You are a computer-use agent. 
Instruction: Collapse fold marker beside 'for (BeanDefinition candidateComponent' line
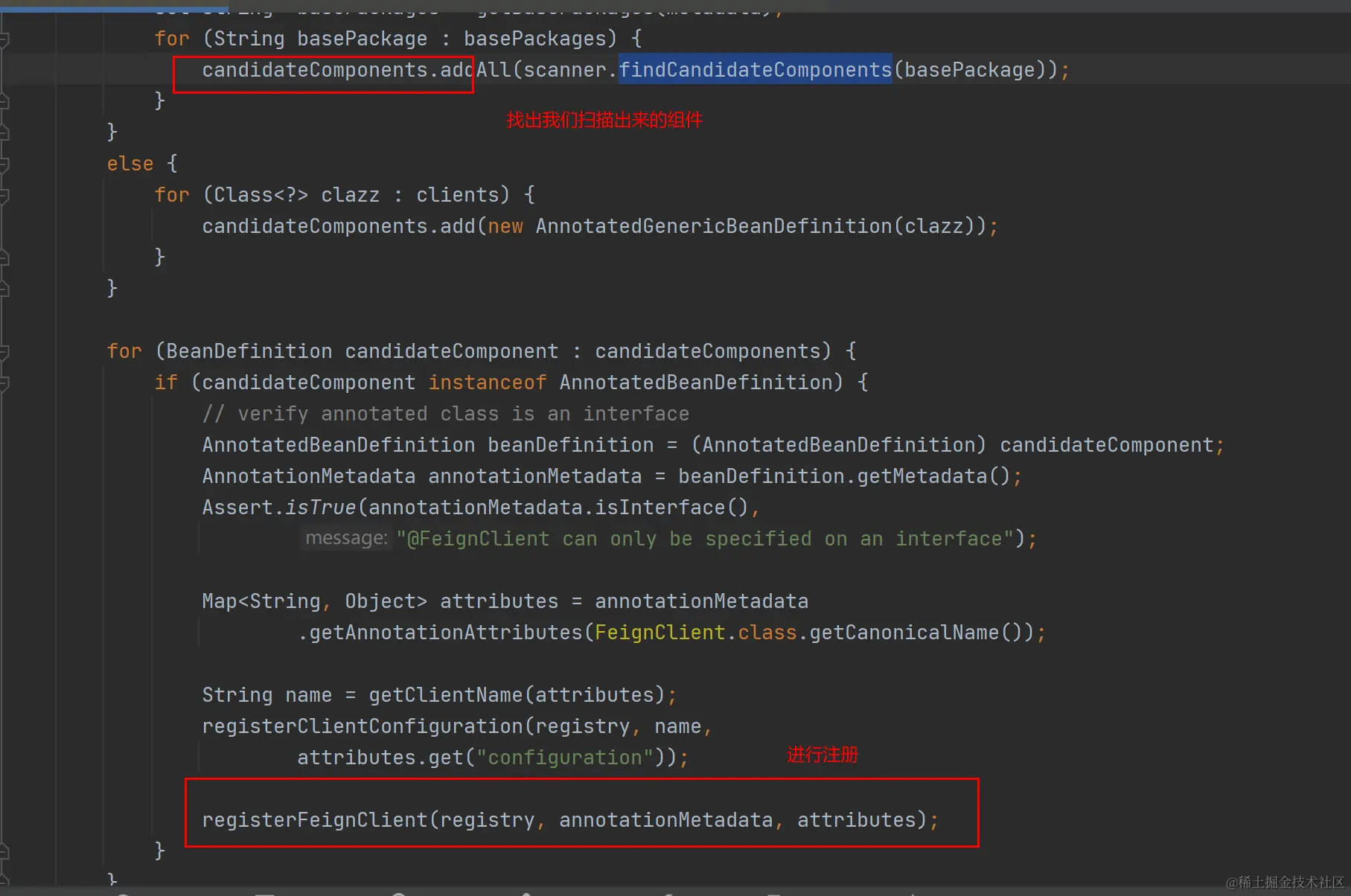[4, 351]
